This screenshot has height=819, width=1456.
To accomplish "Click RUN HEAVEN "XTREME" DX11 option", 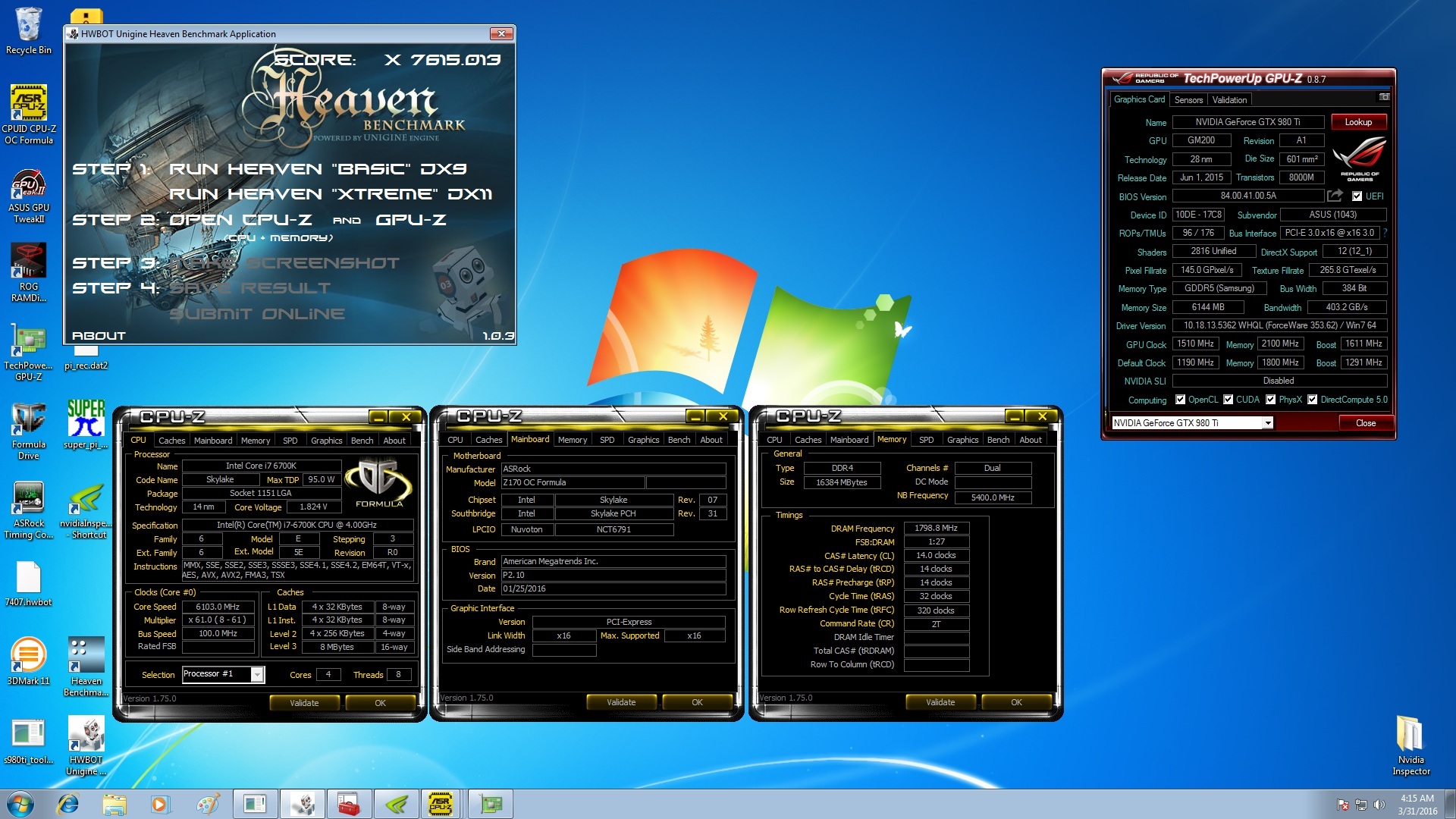I will coord(330,194).
